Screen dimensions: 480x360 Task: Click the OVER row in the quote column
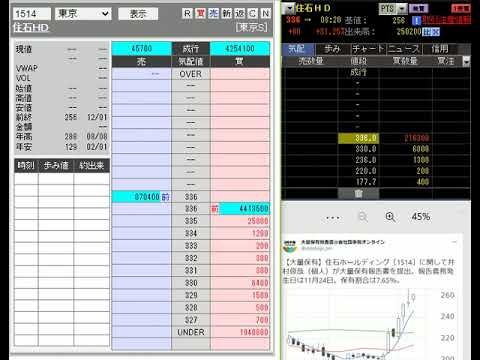coord(191,74)
